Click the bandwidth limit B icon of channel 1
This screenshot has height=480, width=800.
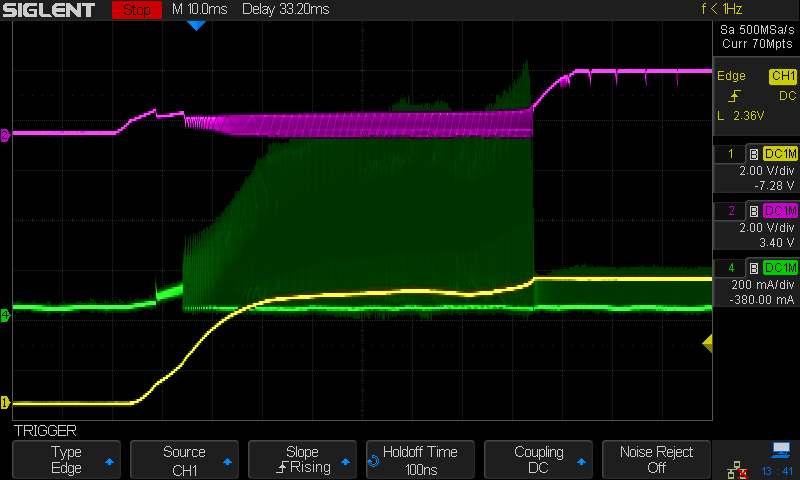click(x=754, y=154)
